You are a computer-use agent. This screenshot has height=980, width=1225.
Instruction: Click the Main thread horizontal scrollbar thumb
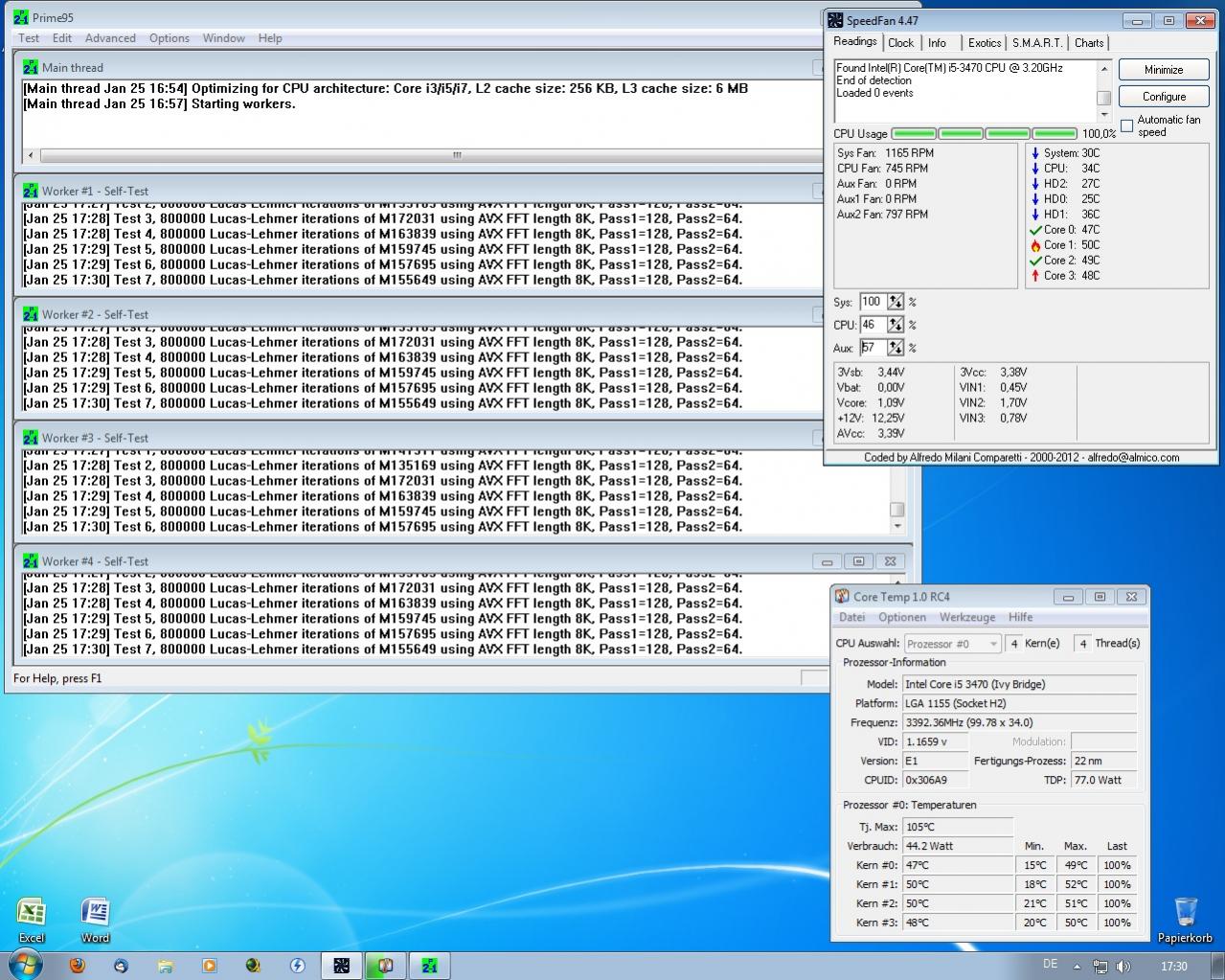click(x=457, y=155)
